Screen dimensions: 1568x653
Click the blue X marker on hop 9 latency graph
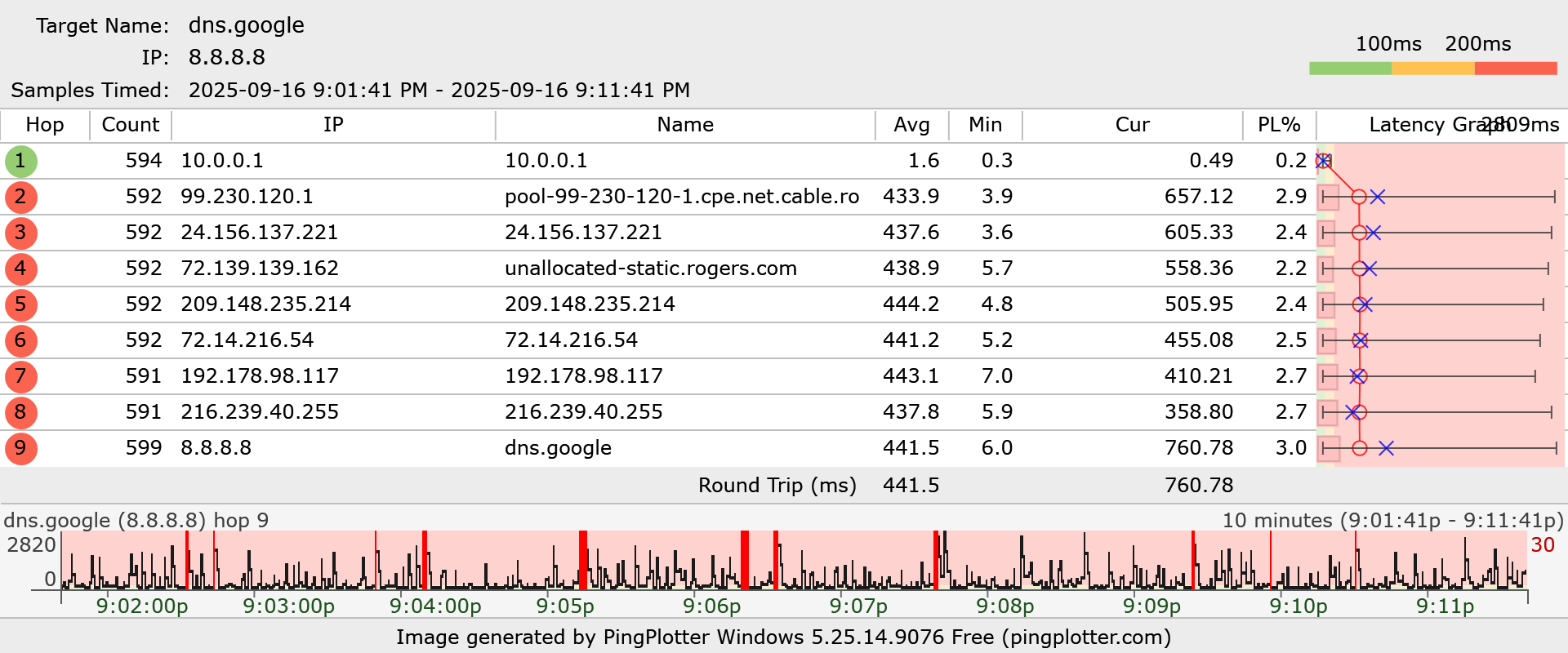(x=1386, y=448)
